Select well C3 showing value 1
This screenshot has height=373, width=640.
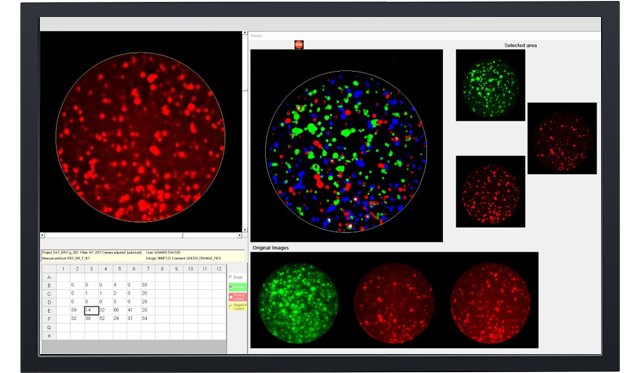point(91,293)
